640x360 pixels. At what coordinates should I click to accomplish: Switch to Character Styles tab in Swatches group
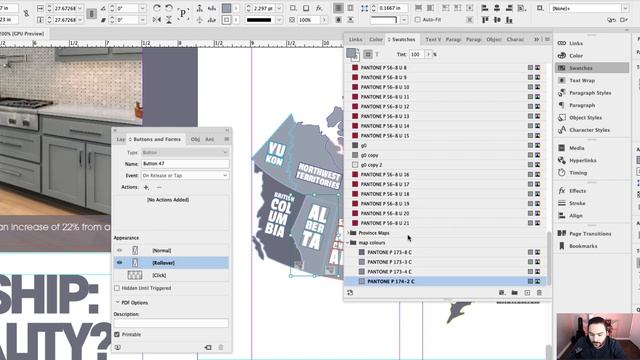tap(515, 39)
